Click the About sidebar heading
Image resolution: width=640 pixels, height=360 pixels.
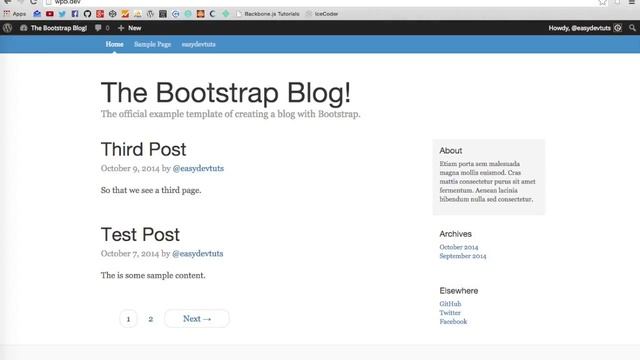(x=451, y=151)
